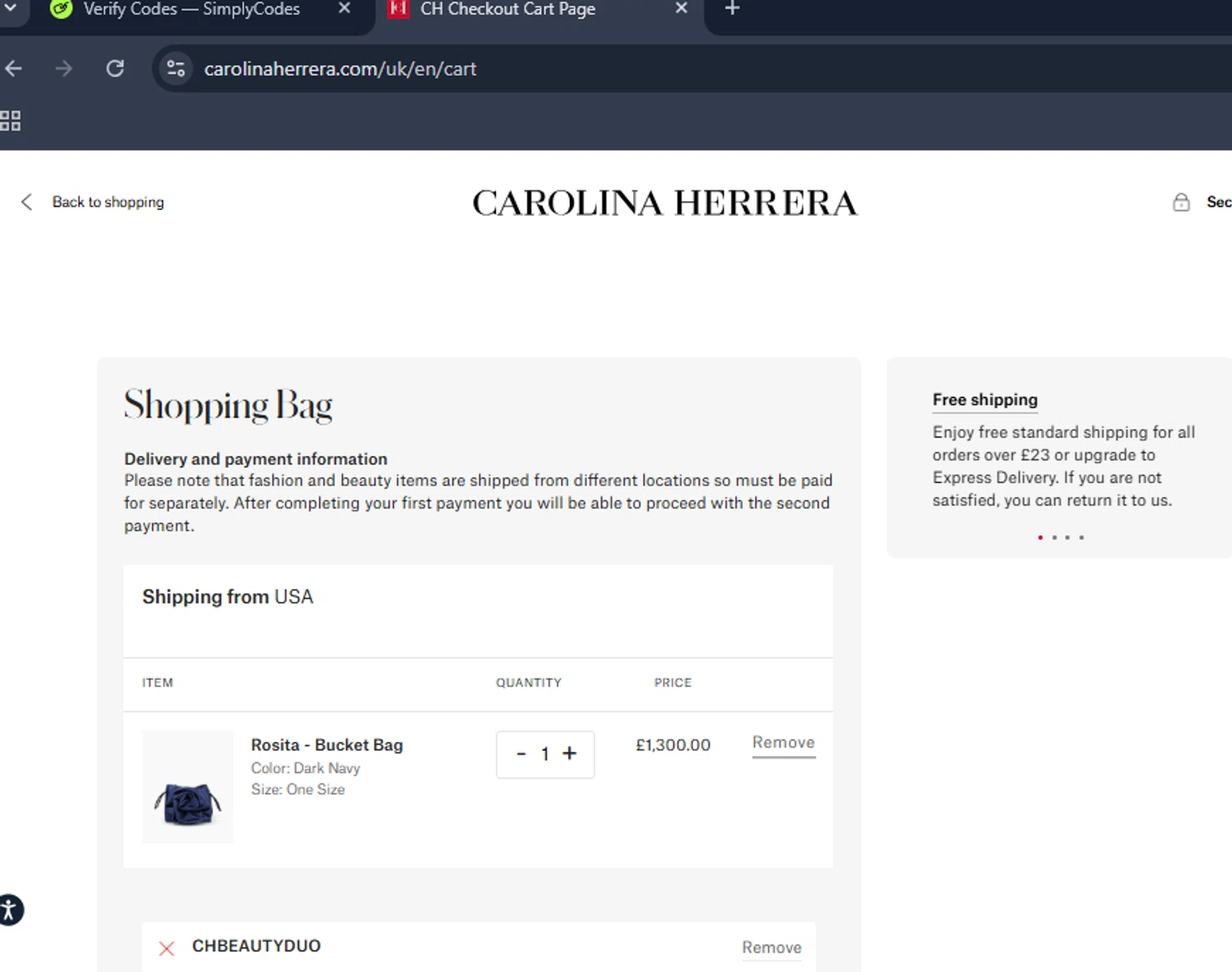Open the apps grid icon in bookmarks bar
This screenshot has width=1232, height=972.
pyautogui.click(x=10, y=121)
